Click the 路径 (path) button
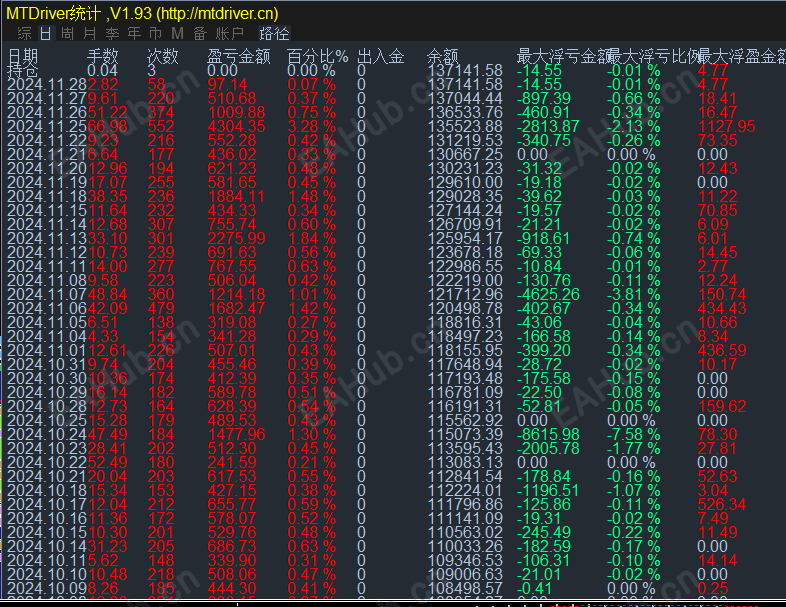The width and height of the screenshot is (786, 607). click(x=274, y=34)
